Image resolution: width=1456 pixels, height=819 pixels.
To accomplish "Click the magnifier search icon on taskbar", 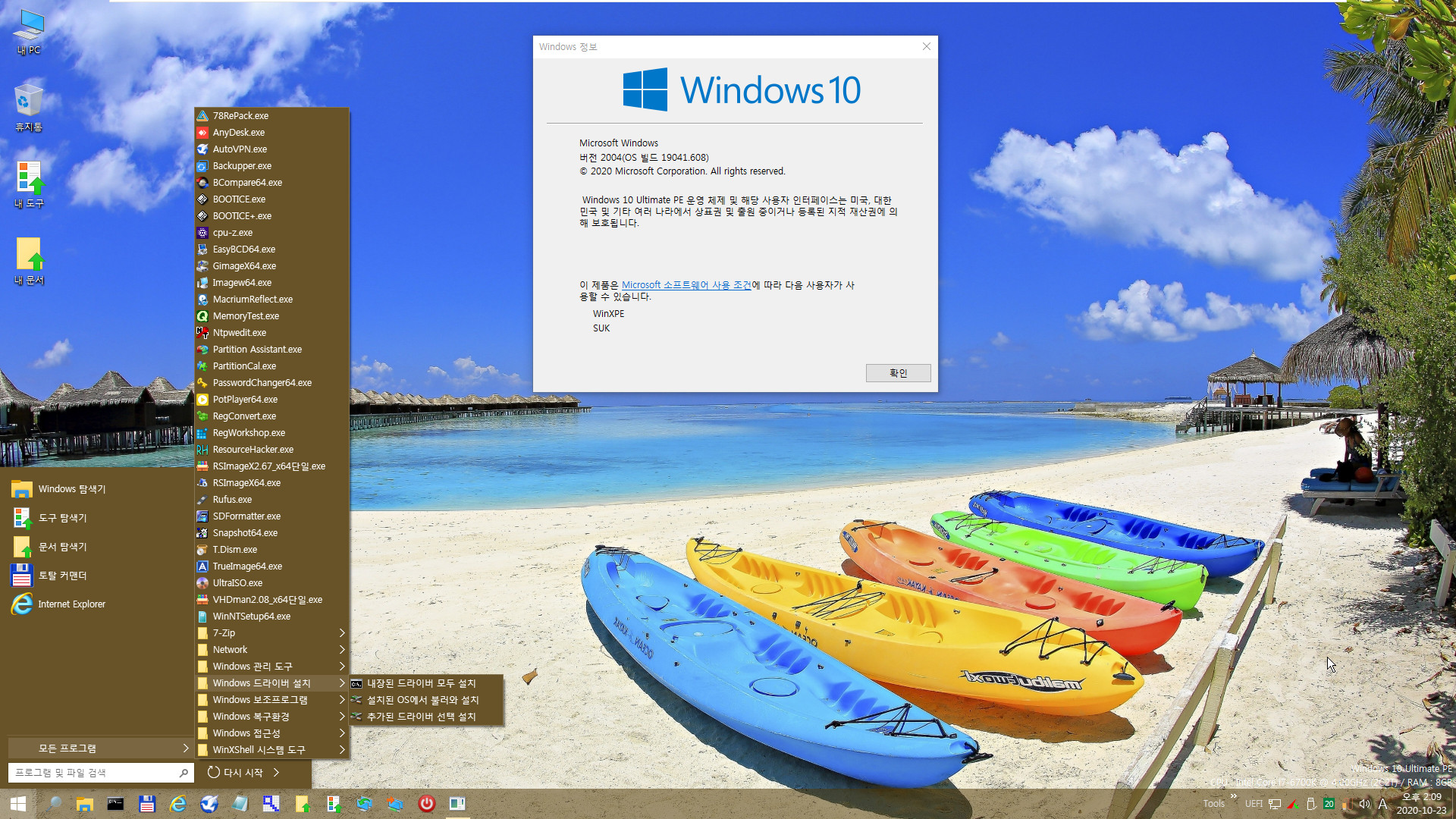I will pyautogui.click(x=53, y=804).
